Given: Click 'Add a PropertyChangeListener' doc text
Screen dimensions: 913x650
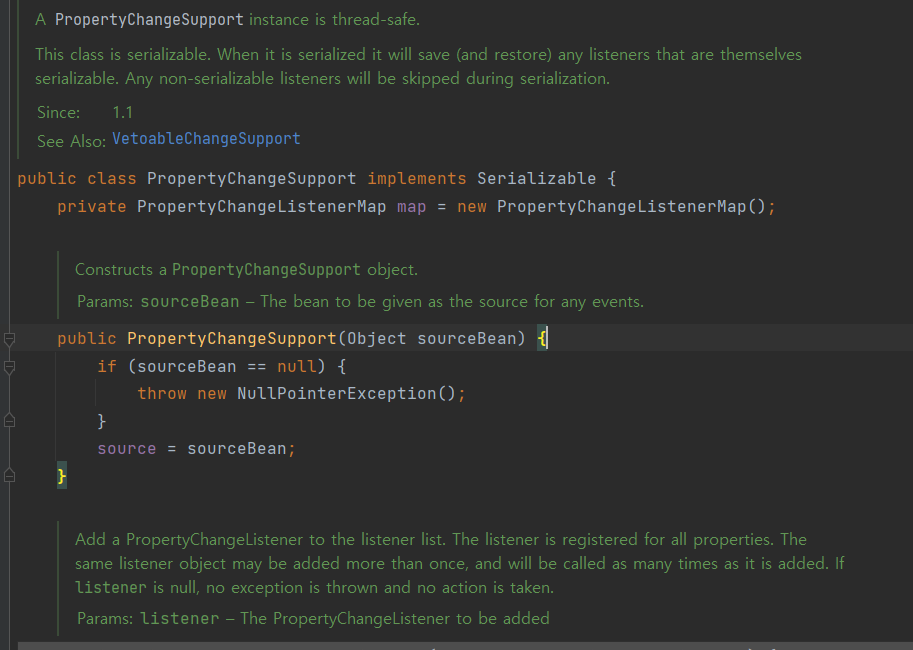Looking at the screenshot, I should tap(189, 540).
